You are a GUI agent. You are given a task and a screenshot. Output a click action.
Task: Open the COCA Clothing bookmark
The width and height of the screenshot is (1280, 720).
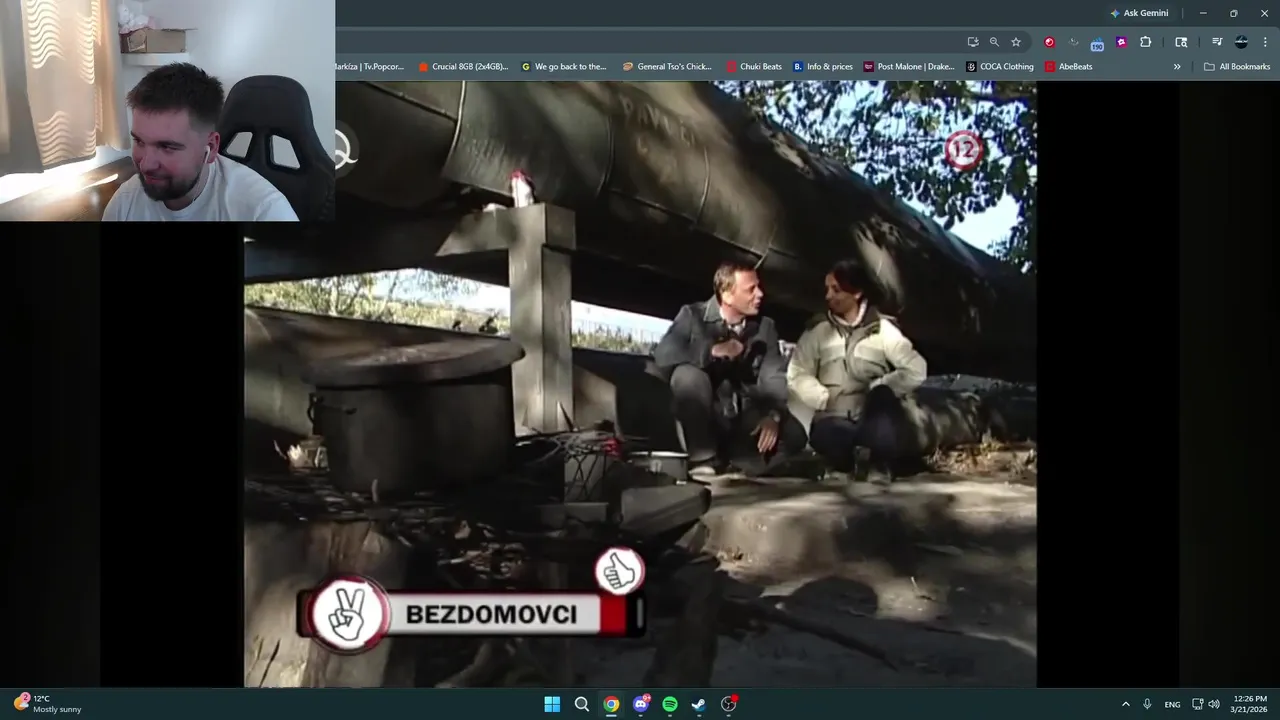1000,67
